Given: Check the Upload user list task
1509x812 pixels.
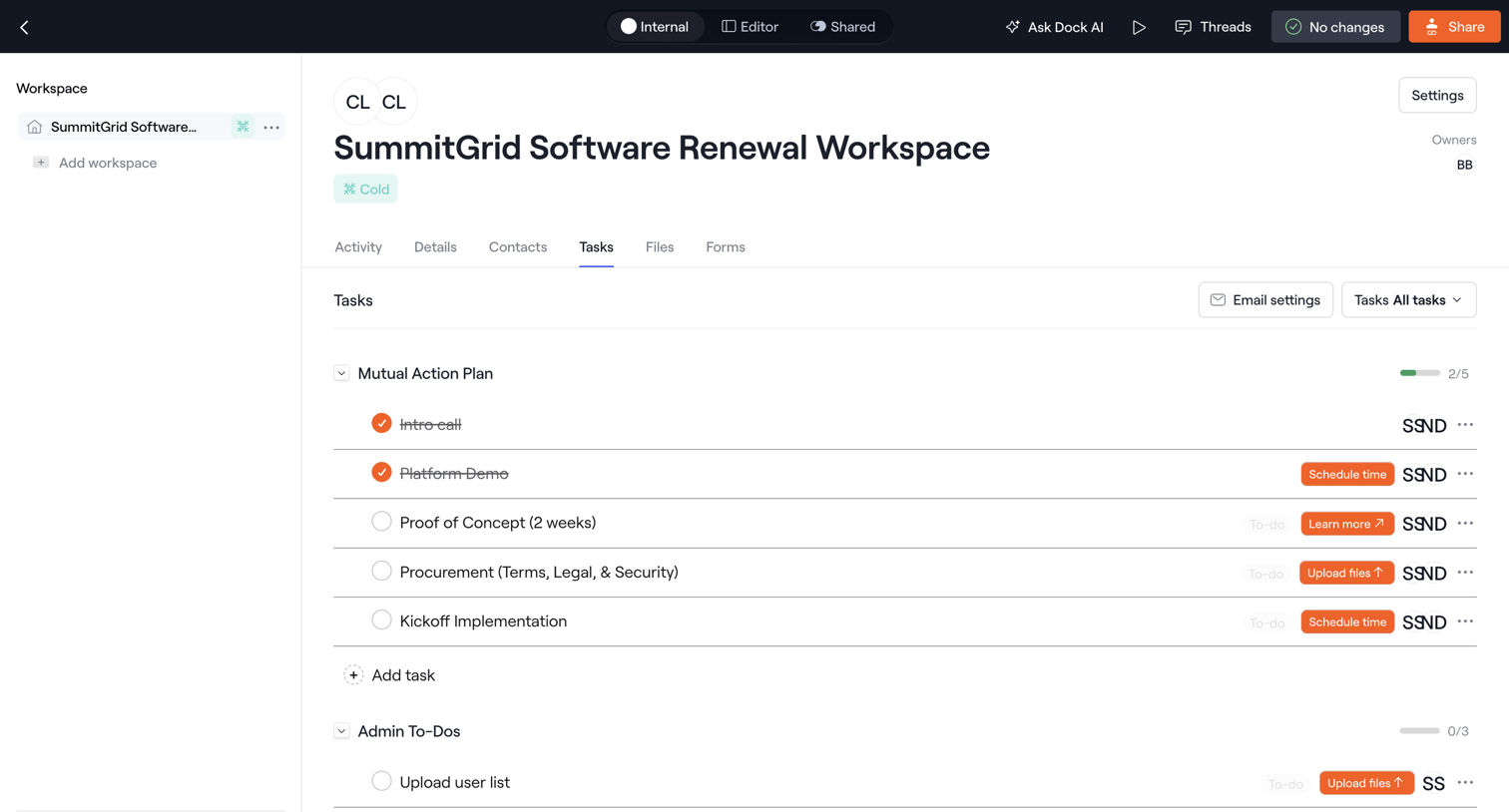Looking at the screenshot, I should point(381,781).
